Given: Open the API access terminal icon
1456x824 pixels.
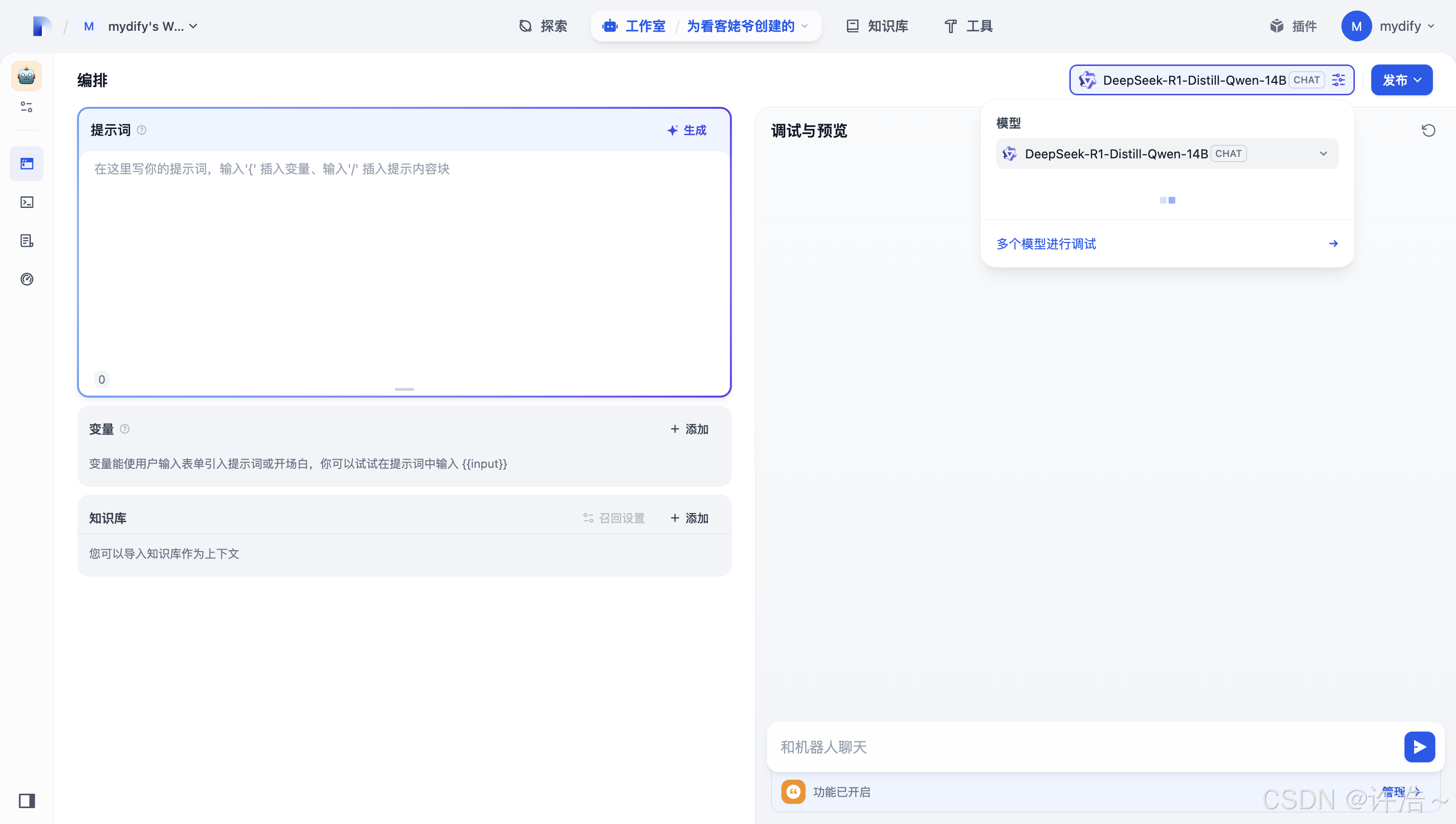Looking at the screenshot, I should point(26,202).
